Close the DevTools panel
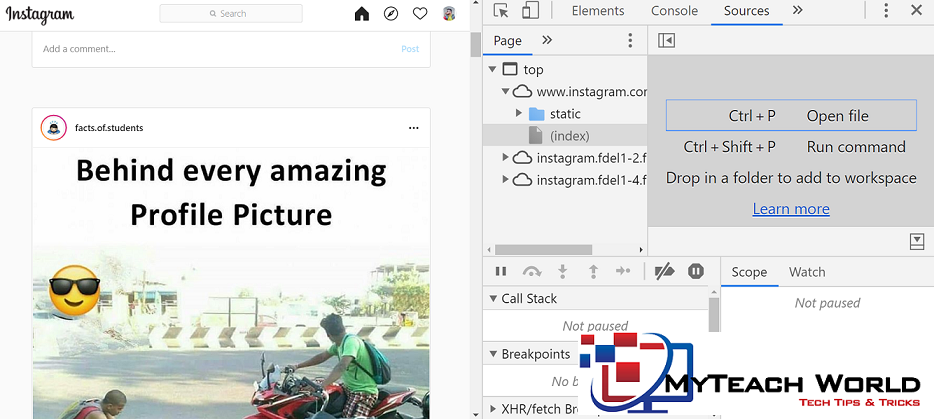This screenshot has width=934, height=419. point(916,10)
